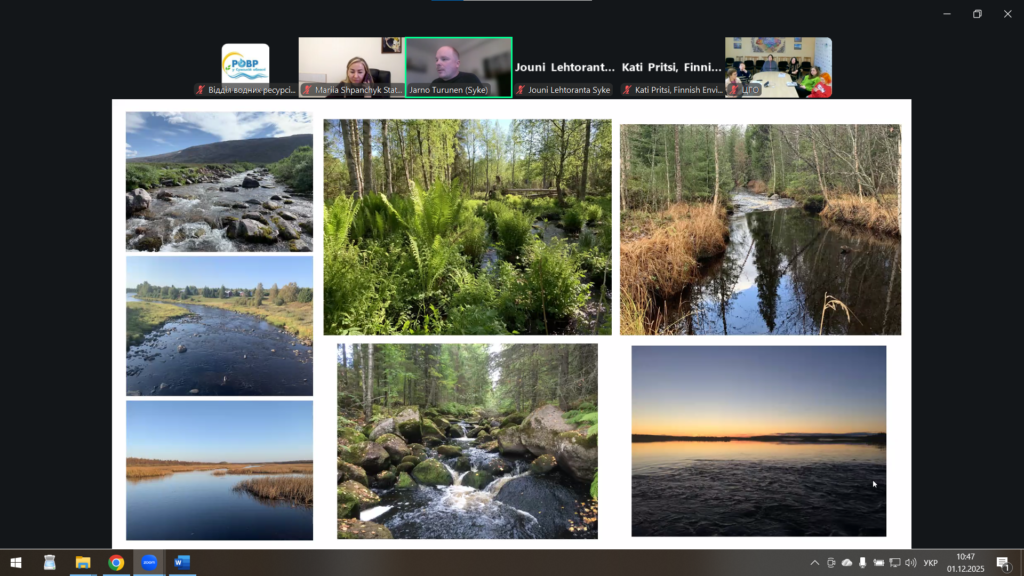
Task: Click the microphone icon in the system tray
Action: point(863,563)
